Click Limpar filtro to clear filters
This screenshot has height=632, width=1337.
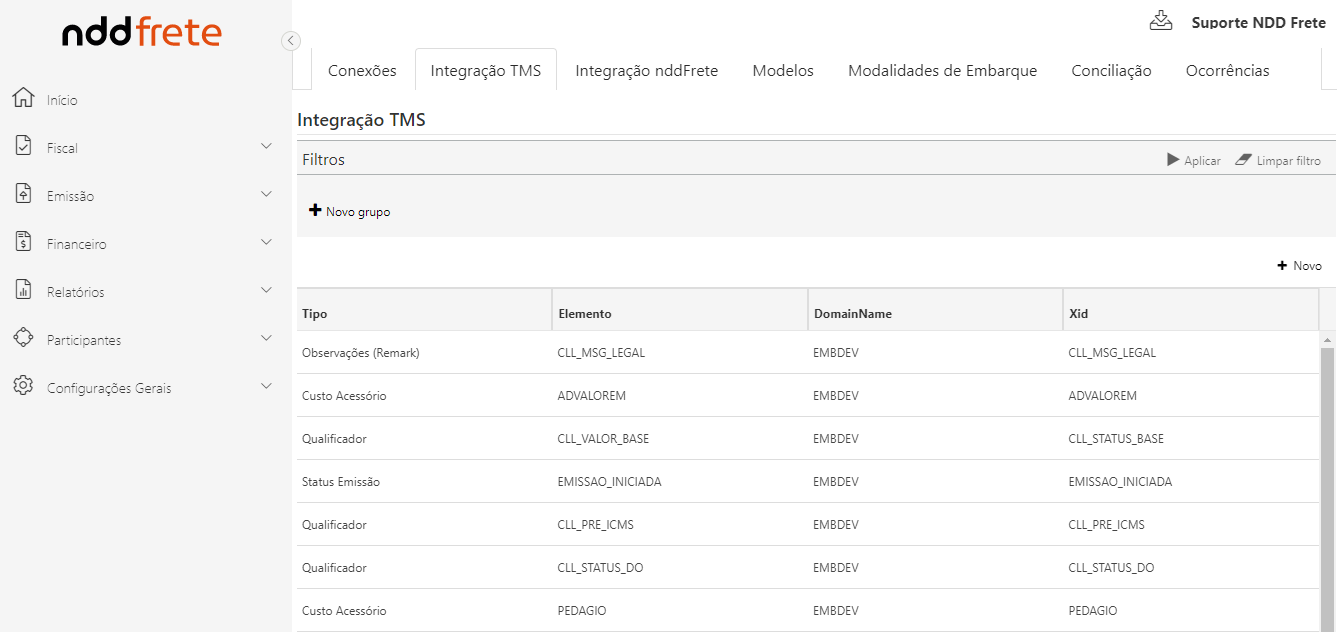click(x=1278, y=161)
